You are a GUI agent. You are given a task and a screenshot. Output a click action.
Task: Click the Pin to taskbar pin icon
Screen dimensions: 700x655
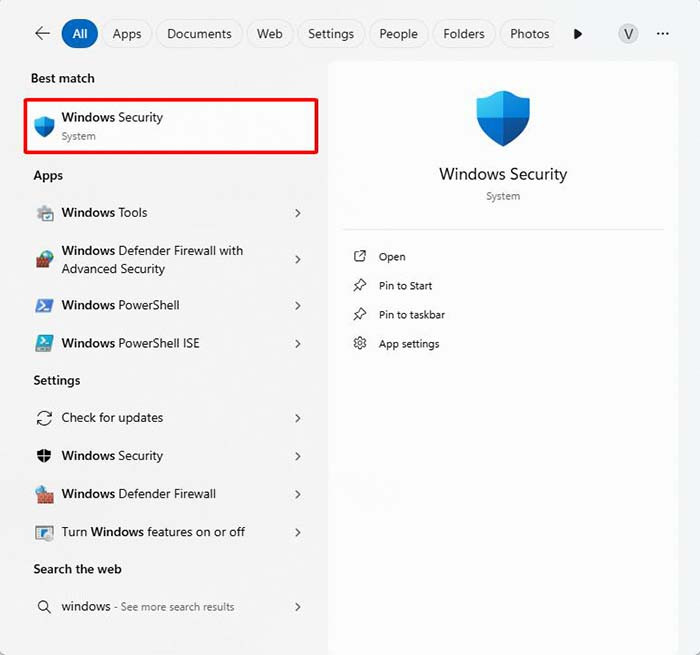(360, 314)
